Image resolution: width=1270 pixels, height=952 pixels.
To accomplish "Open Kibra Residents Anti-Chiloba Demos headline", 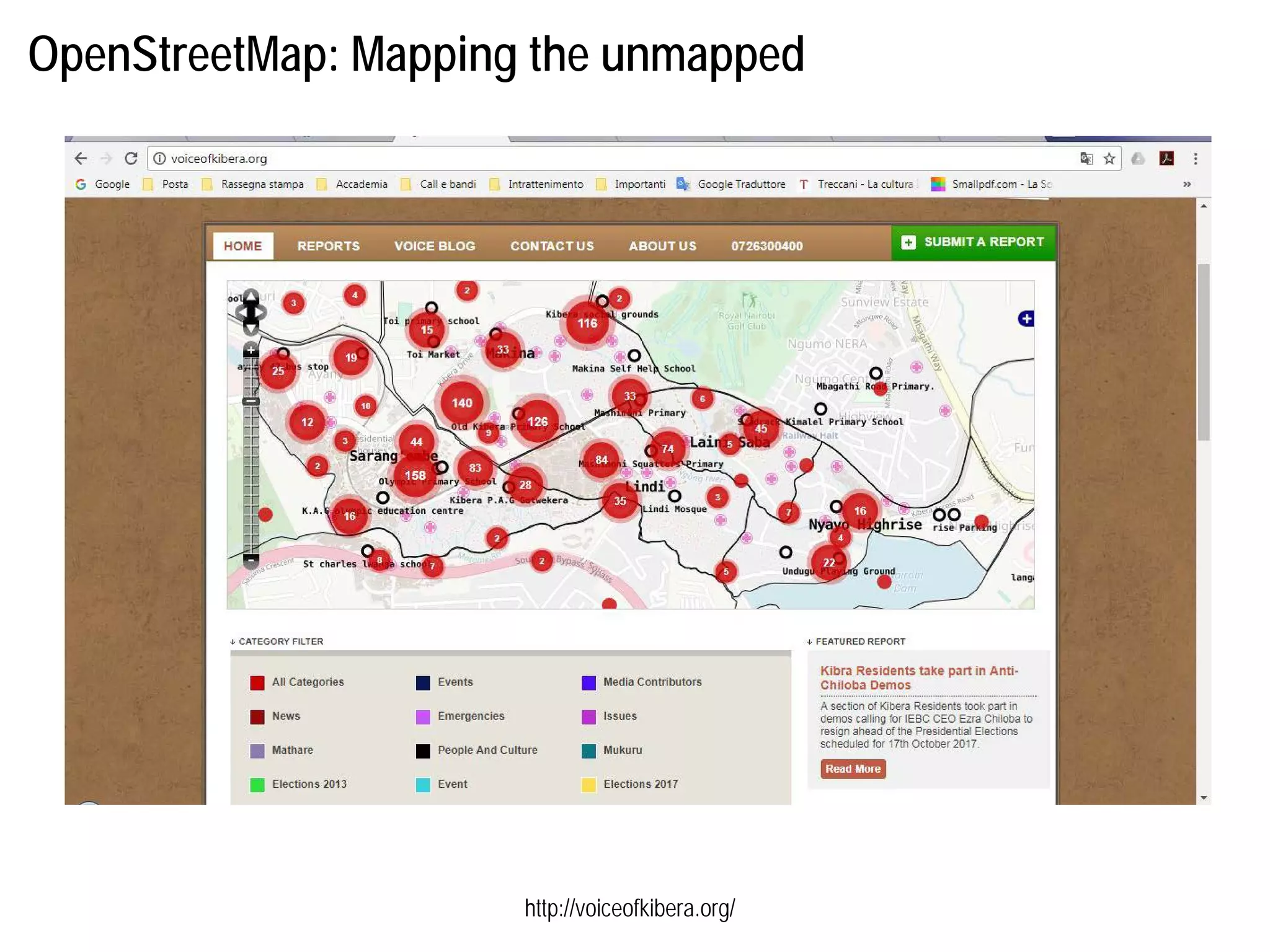I will [919, 678].
